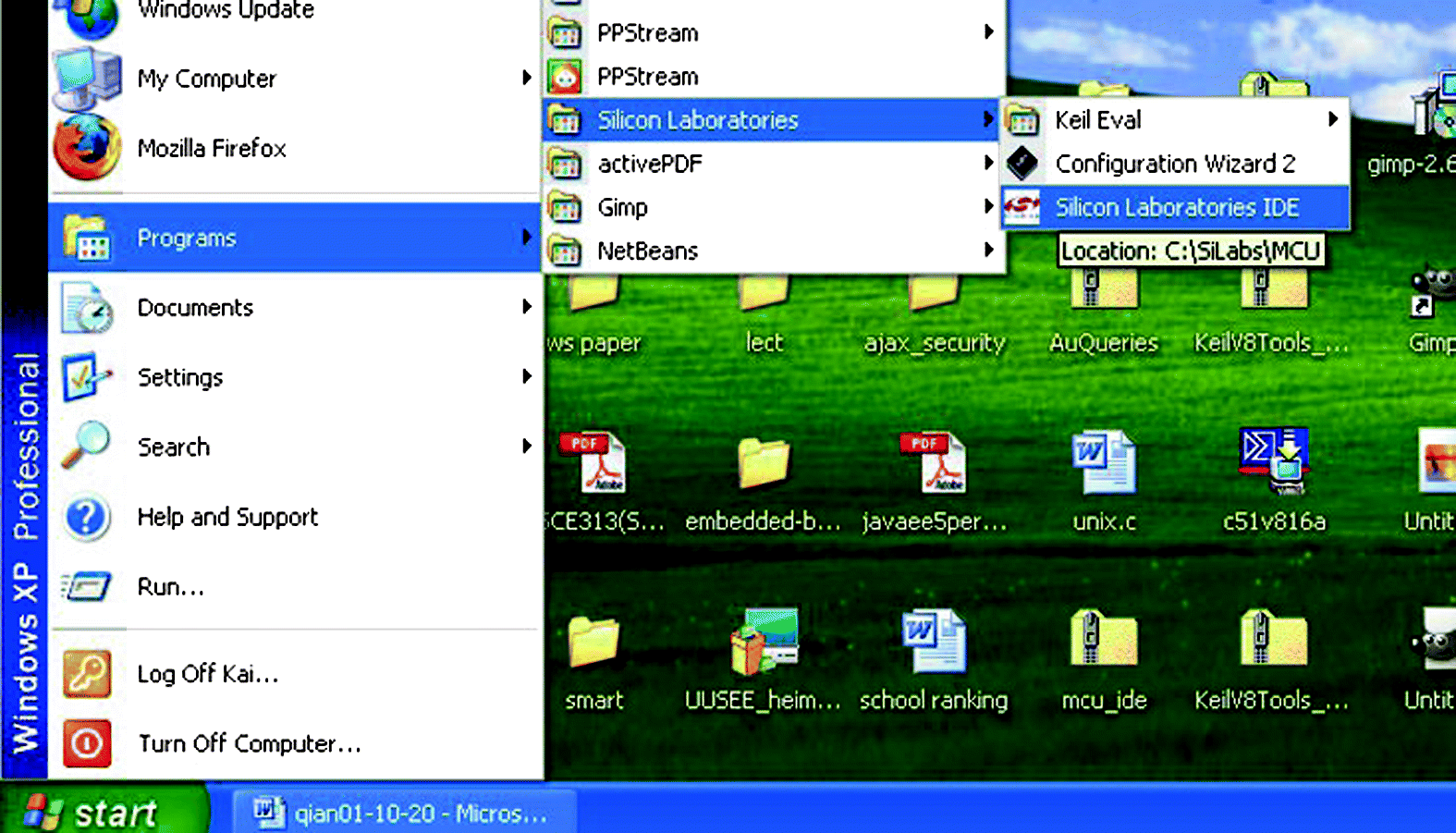Choose Run... in Start menu

point(294,586)
